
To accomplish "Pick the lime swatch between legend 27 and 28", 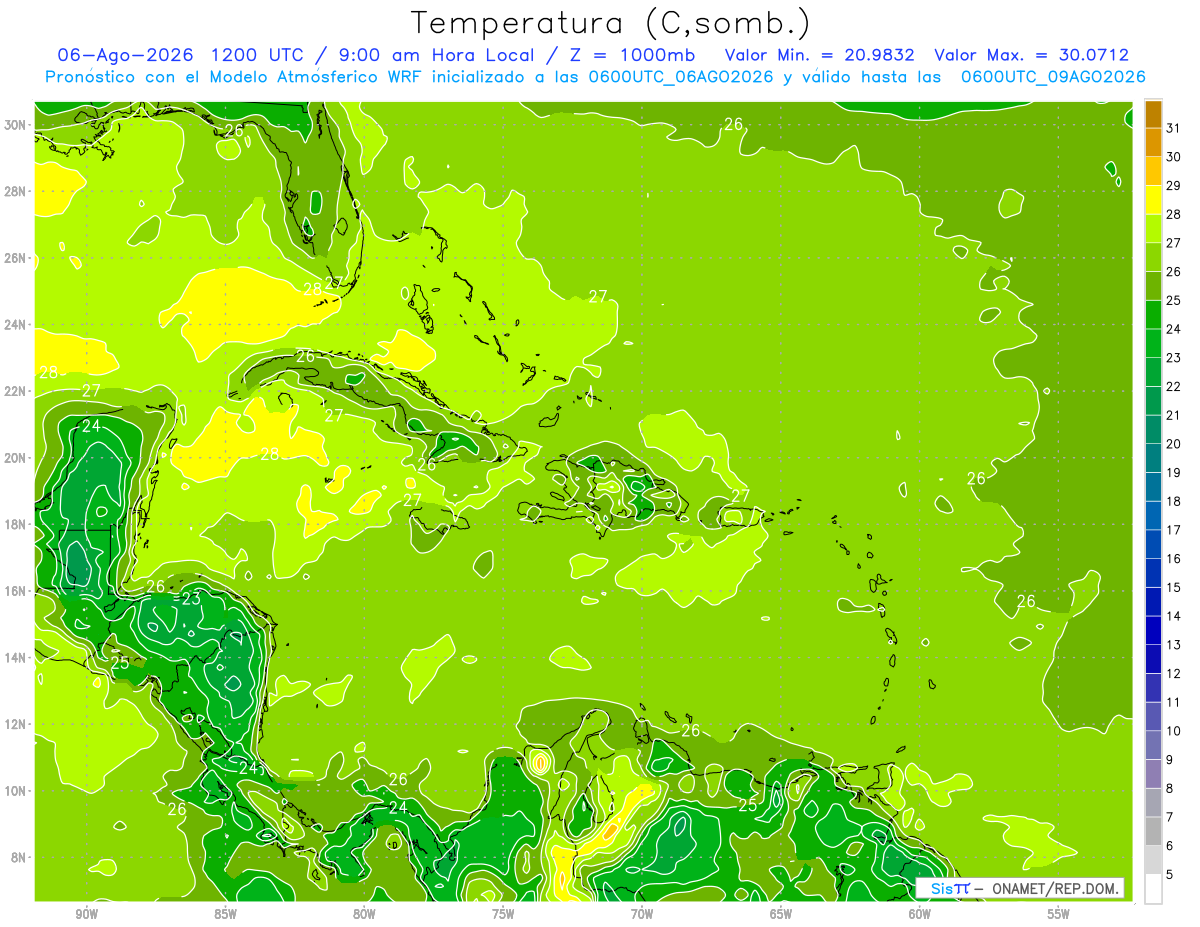I will pyautogui.click(x=1153, y=228).
